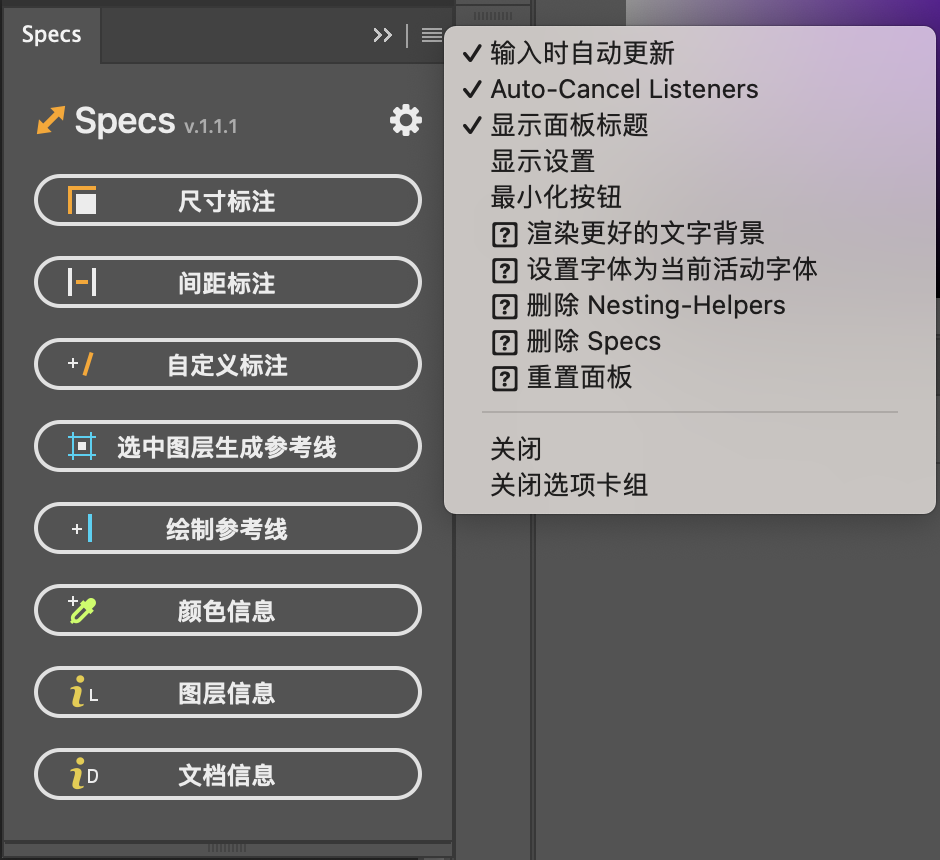Click the 文档信息 document info button
Image resolution: width=940 pixels, height=860 pixels.
[227, 774]
